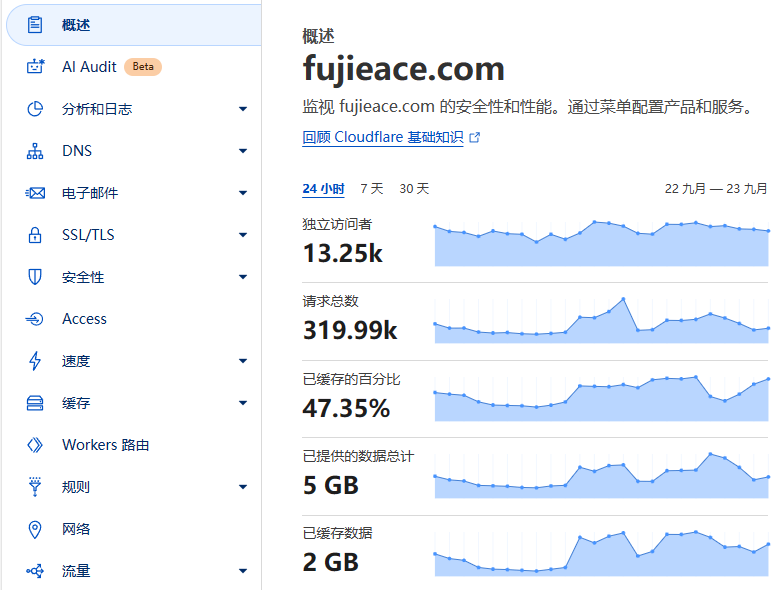780x590 pixels.
Task: Click the 已缓存数据 sparkline chart
Action: tap(601, 554)
